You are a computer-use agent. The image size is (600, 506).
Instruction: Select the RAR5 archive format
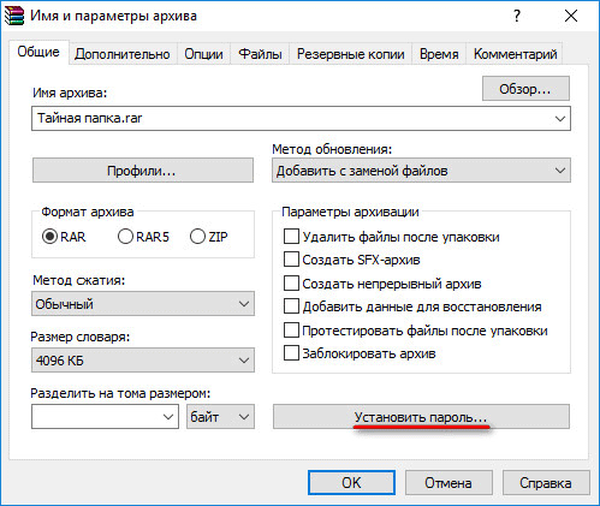[126, 237]
